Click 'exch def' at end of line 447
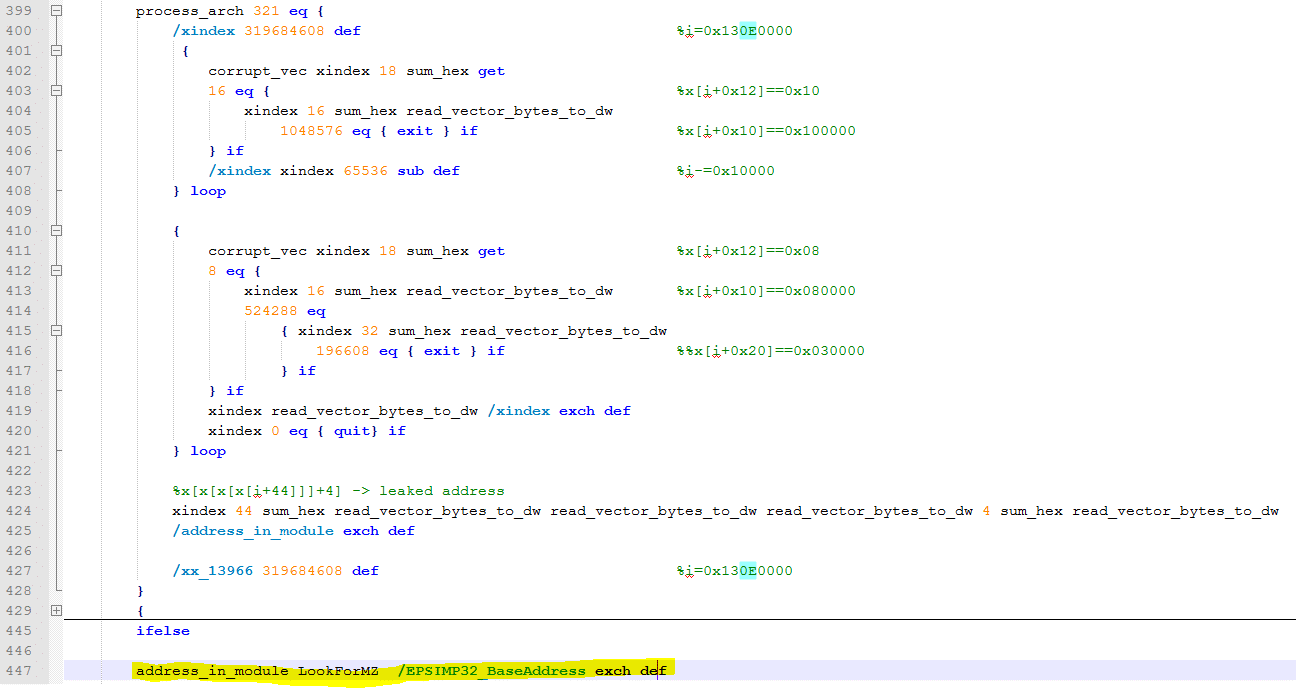 click(631, 671)
